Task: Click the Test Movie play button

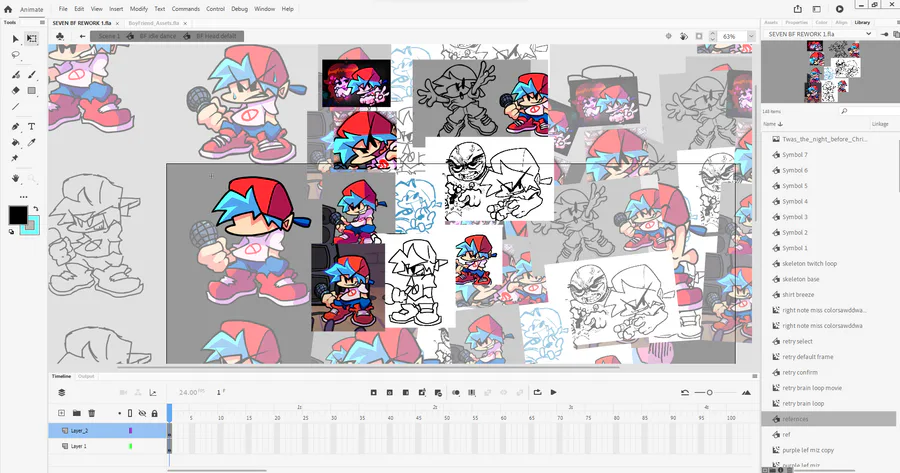Action: click(x=839, y=9)
